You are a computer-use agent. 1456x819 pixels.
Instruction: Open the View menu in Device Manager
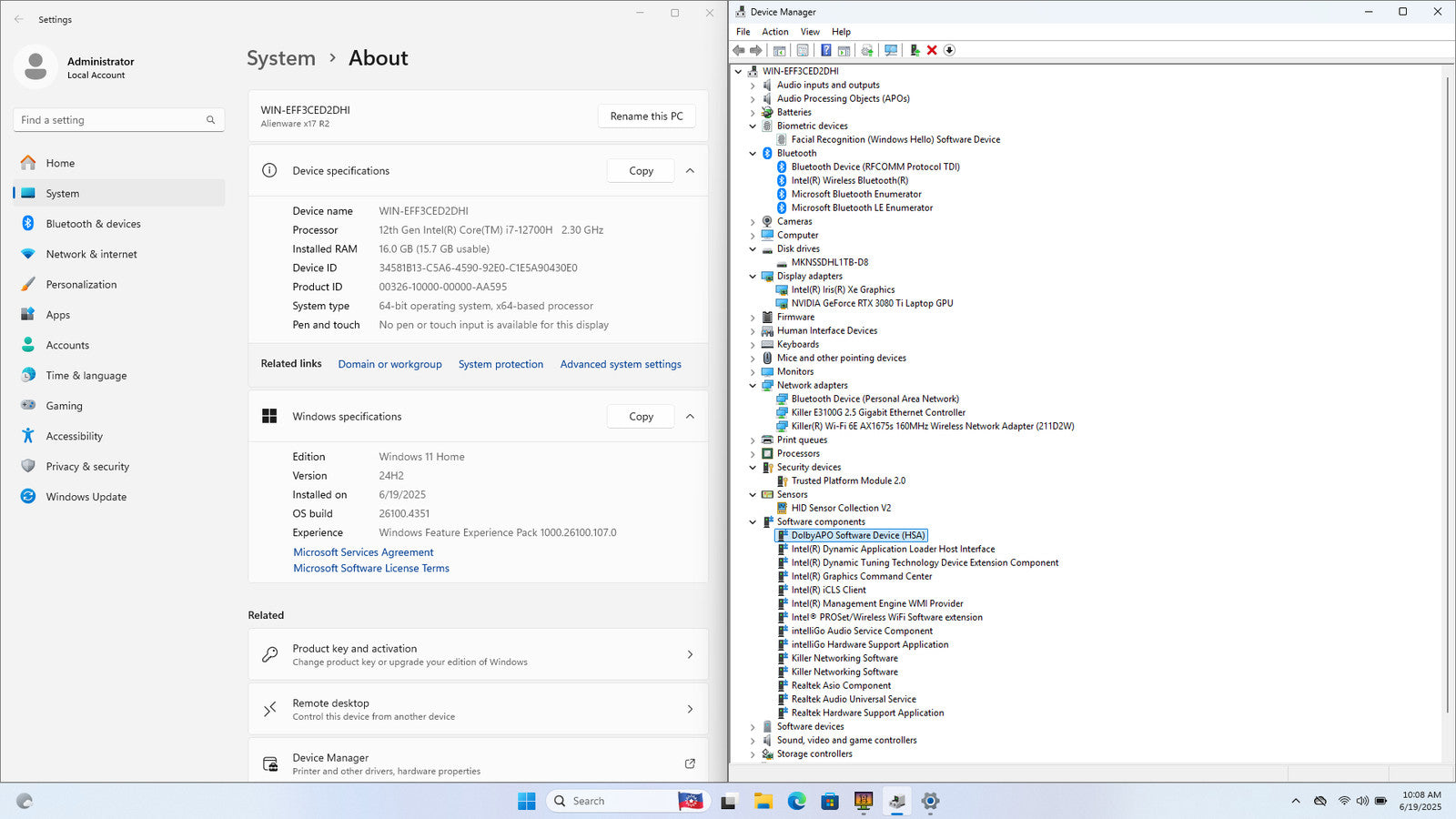810,32
